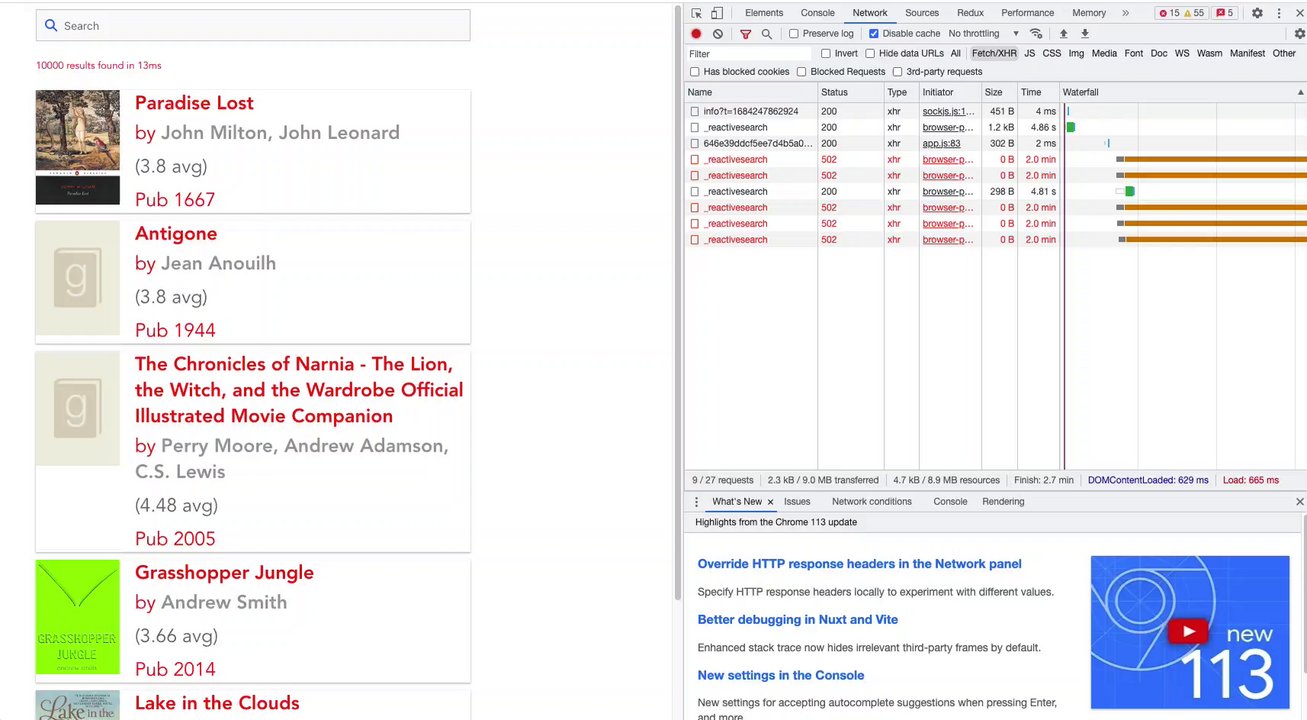Focus the network Filter text field
This screenshot has width=1307, height=720.
point(749,54)
